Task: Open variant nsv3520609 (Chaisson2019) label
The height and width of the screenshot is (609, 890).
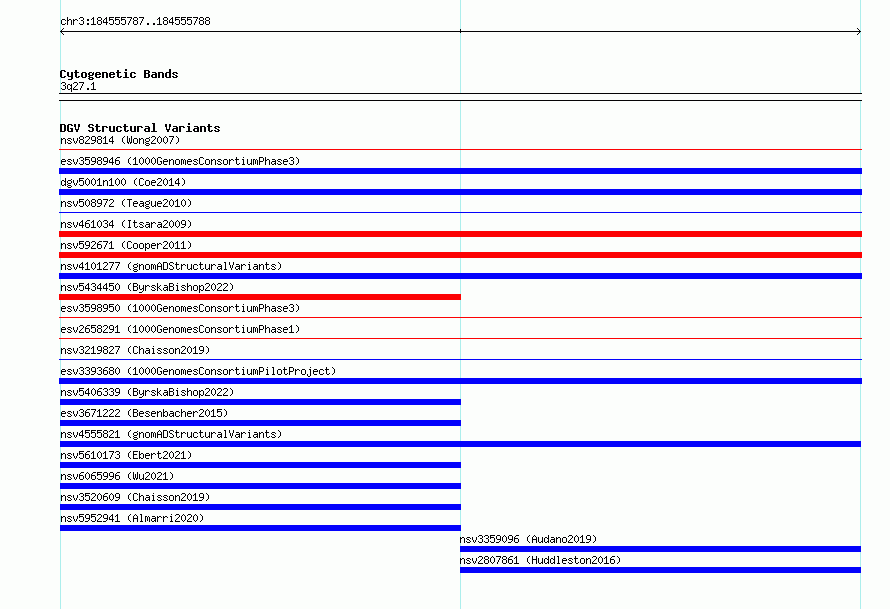Action: coord(135,497)
